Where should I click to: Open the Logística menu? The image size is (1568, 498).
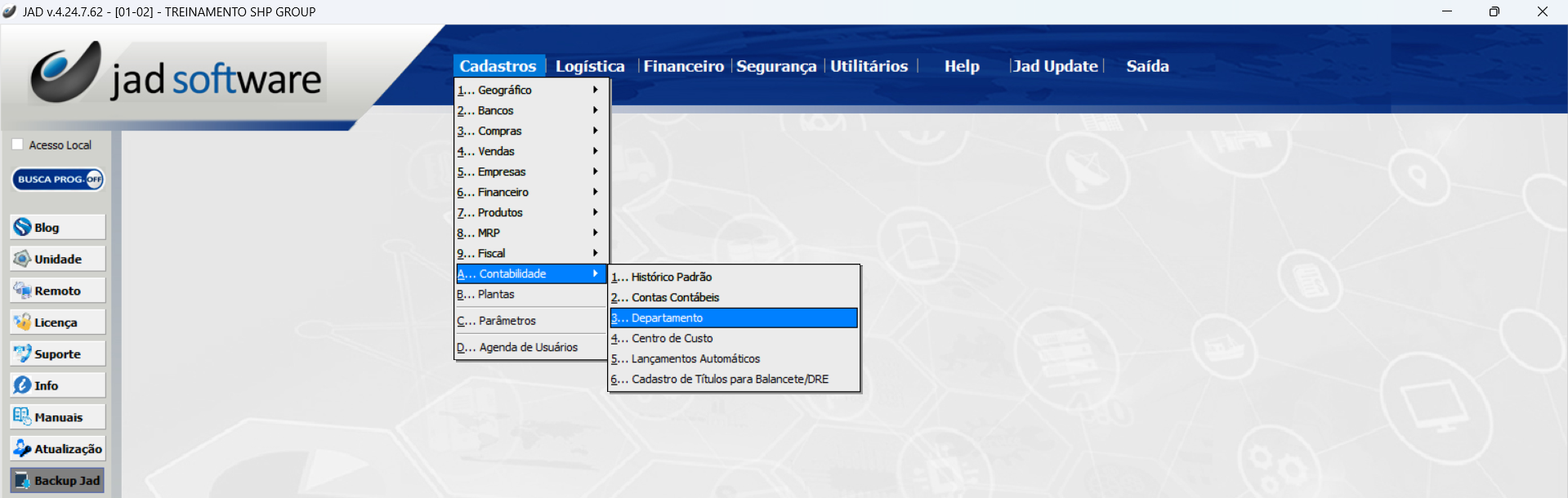[589, 66]
